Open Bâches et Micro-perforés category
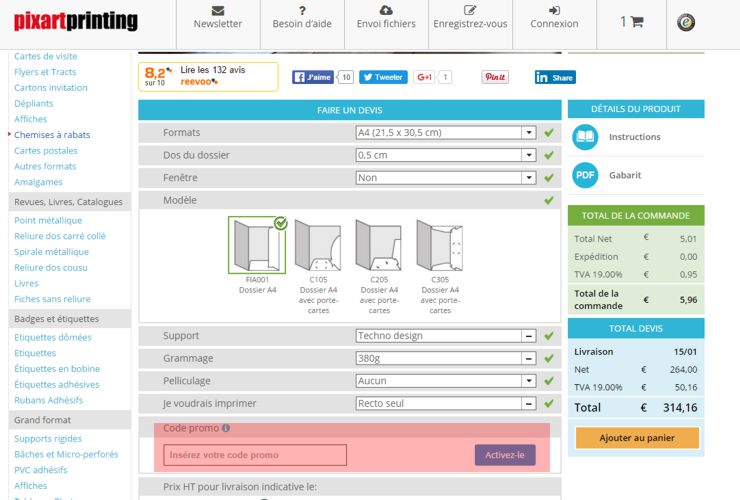Viewport: 740px width, 500px height. pos(66,455)
